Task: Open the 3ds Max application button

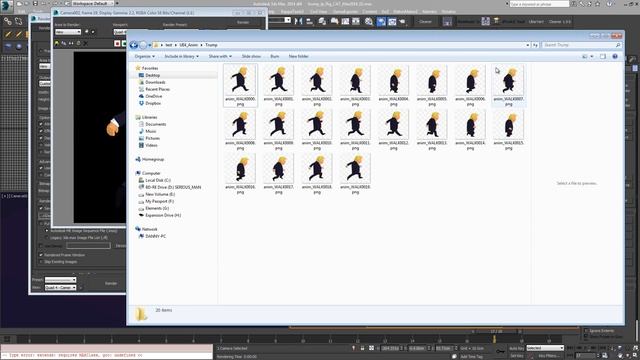Action: click(x=7, y=6)
